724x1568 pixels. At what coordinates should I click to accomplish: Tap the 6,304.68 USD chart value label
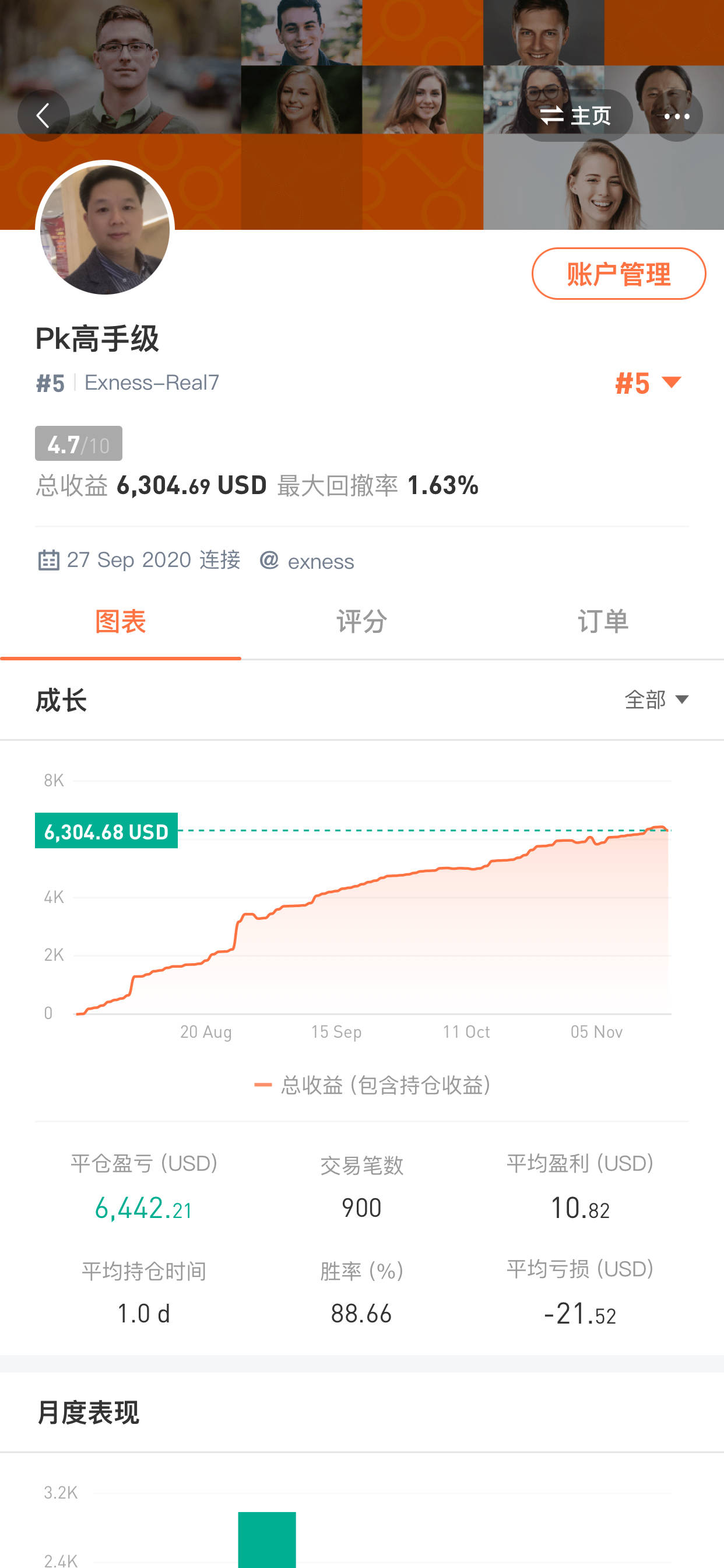pyautogui.click(x=107, y=831)
